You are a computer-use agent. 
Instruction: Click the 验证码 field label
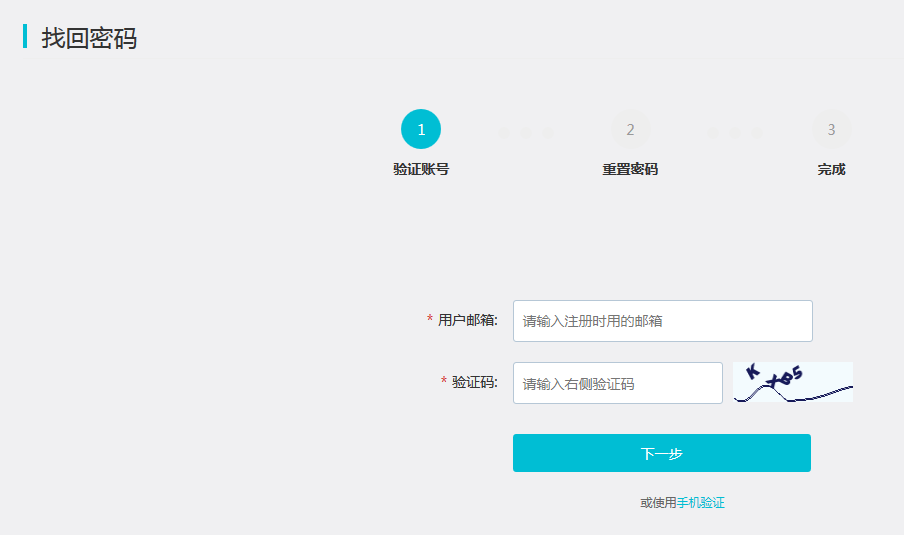tap(474, 382)
